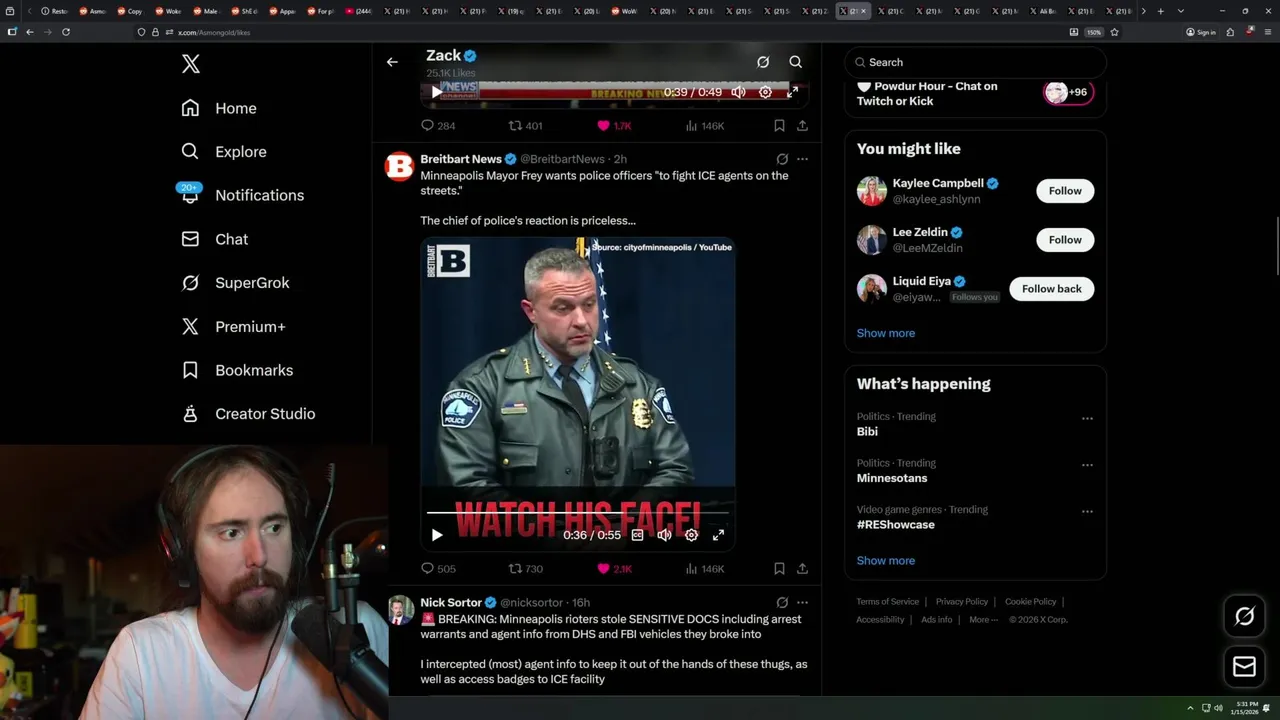Open Premium+ in the sidebar
Viewport: 1280px width, 720px height.
233,326
